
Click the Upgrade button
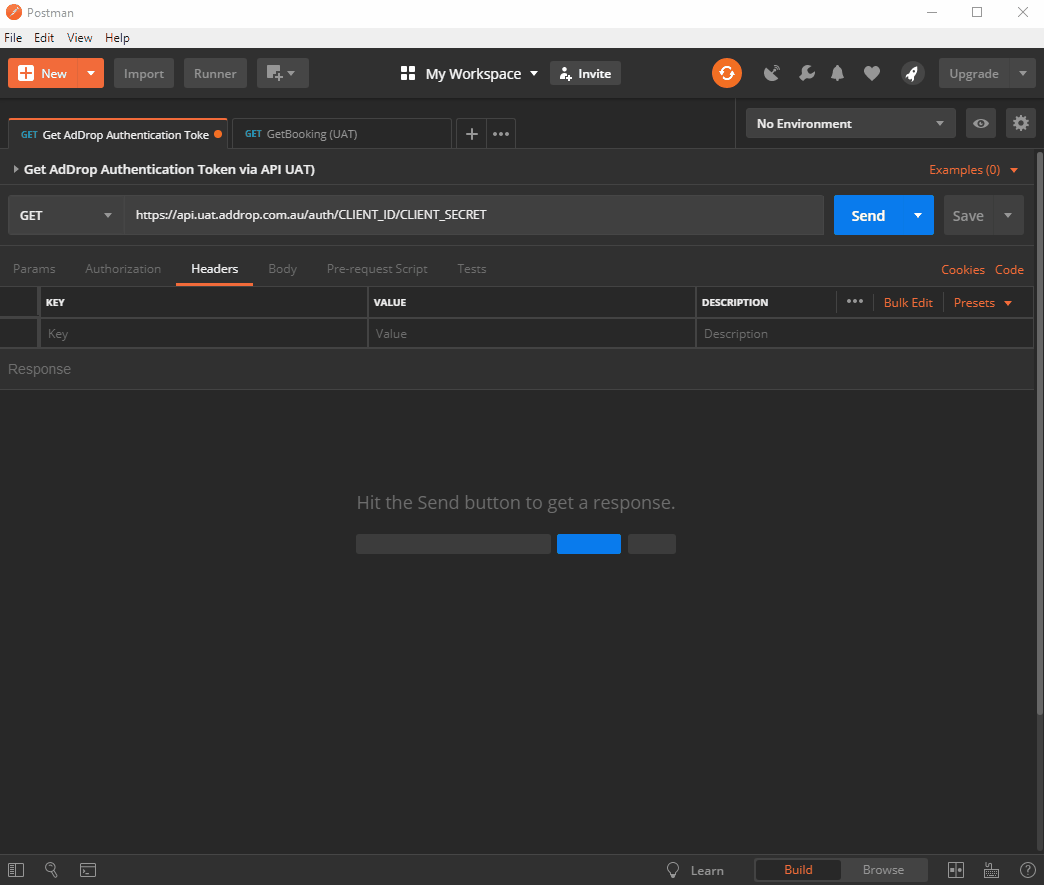[974, 73]
